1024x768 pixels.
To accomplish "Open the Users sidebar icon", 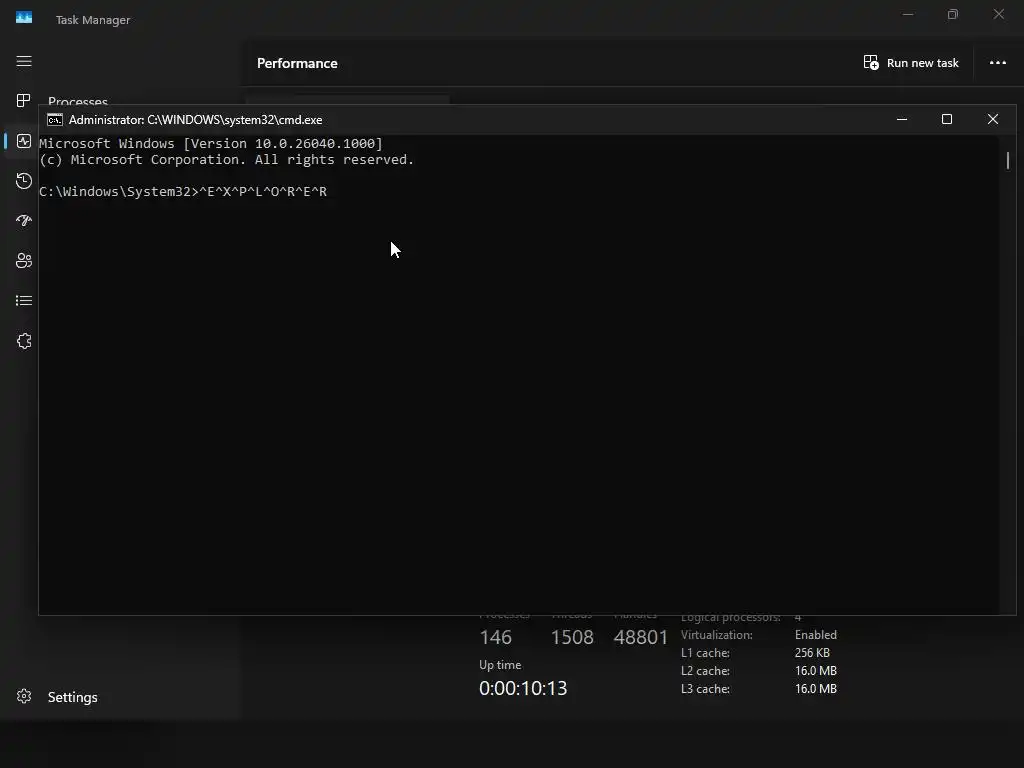I will click(24, 261).
